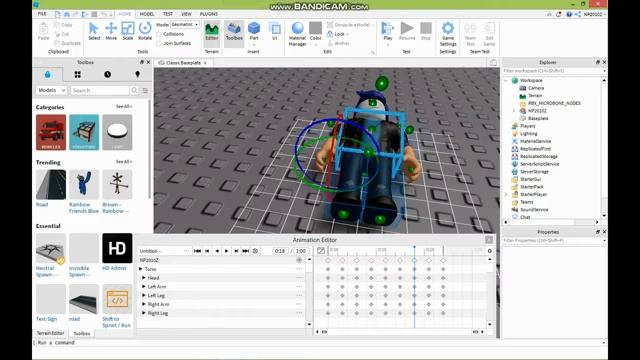Click the Lock button in Edit group

(x=338, y=34)
